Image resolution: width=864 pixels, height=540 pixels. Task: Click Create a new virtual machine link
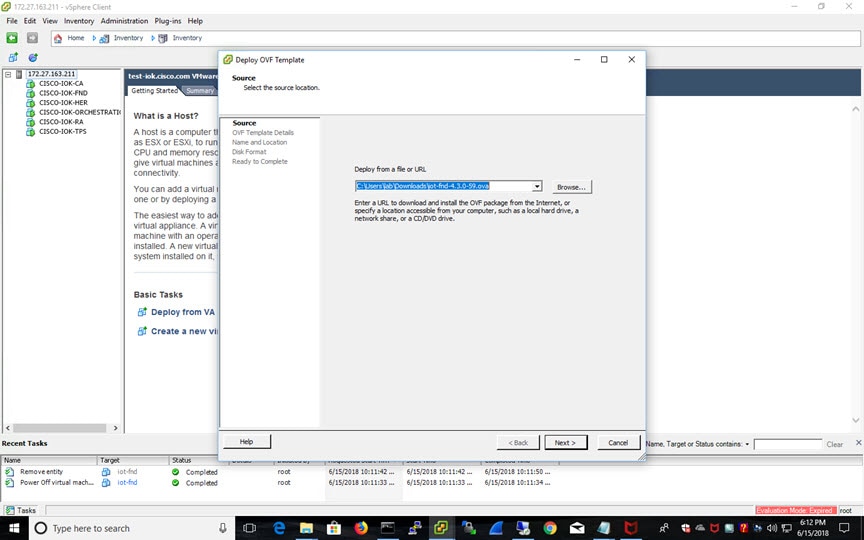(x=184, y=331)
